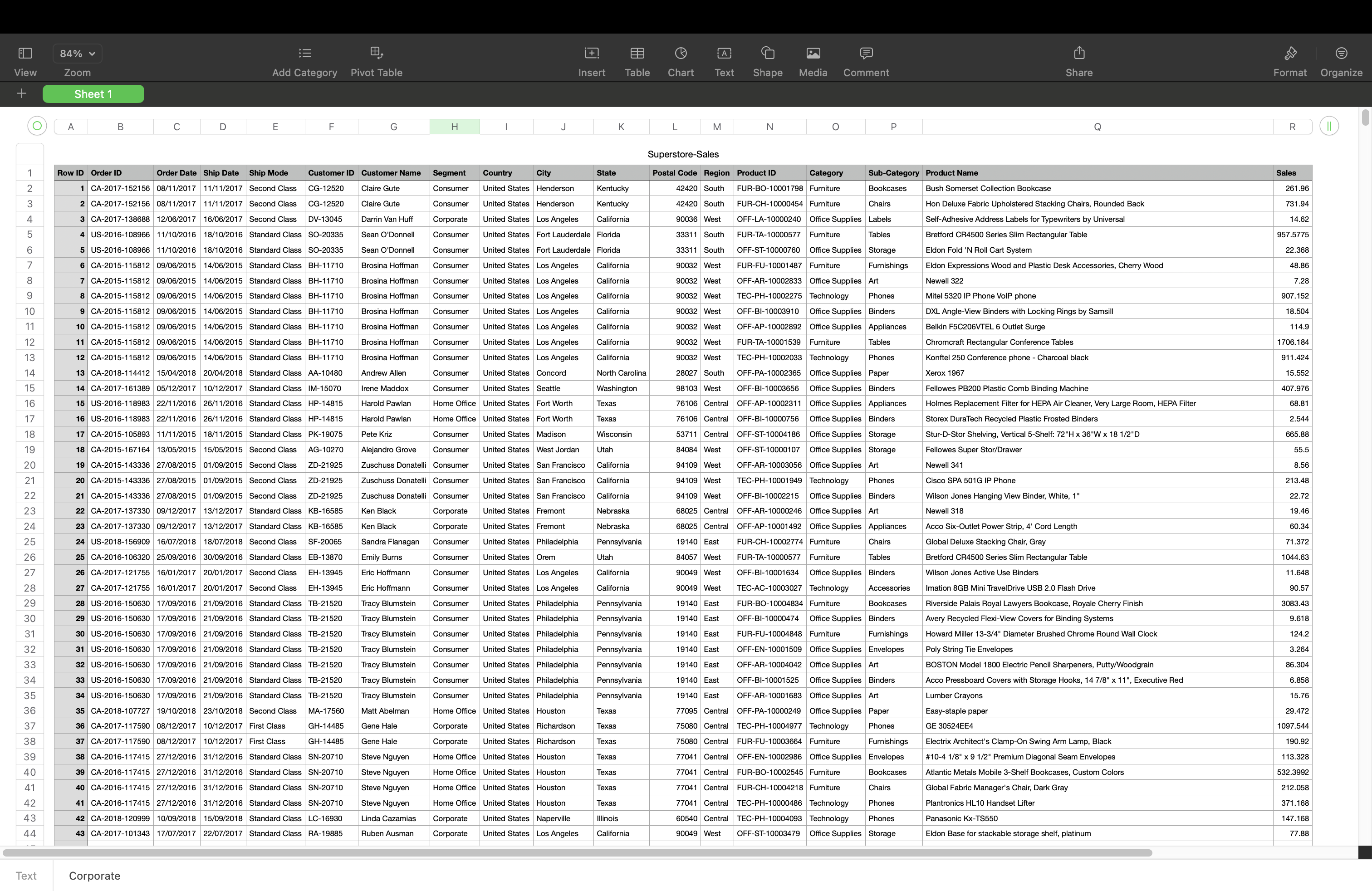Open the Format inspector

[x=1290, y=60]
